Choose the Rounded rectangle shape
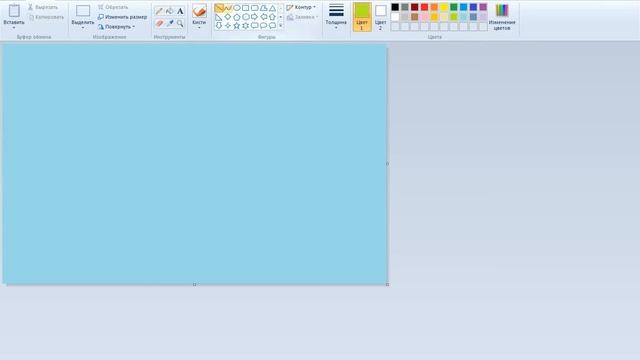The width and height of the screenshot is (640, 360). pyautogui.click(x=255, y=8)
